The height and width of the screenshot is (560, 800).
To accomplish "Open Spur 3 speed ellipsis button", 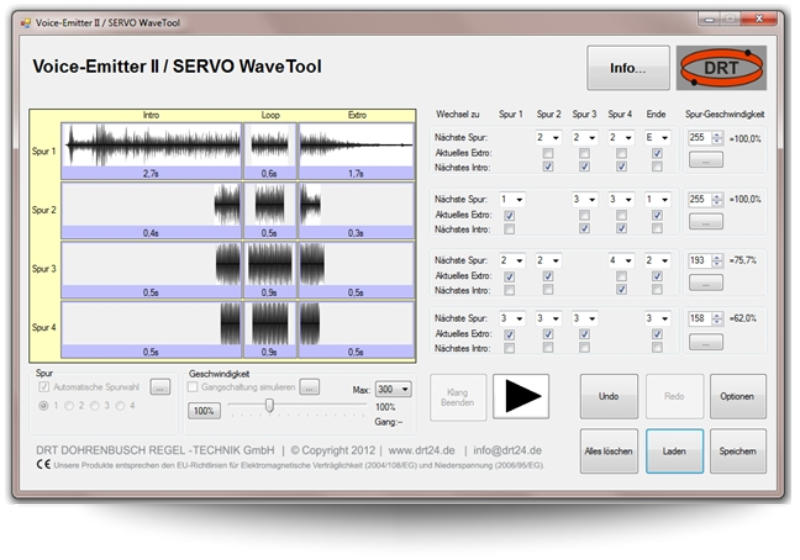I will point(706,283).
